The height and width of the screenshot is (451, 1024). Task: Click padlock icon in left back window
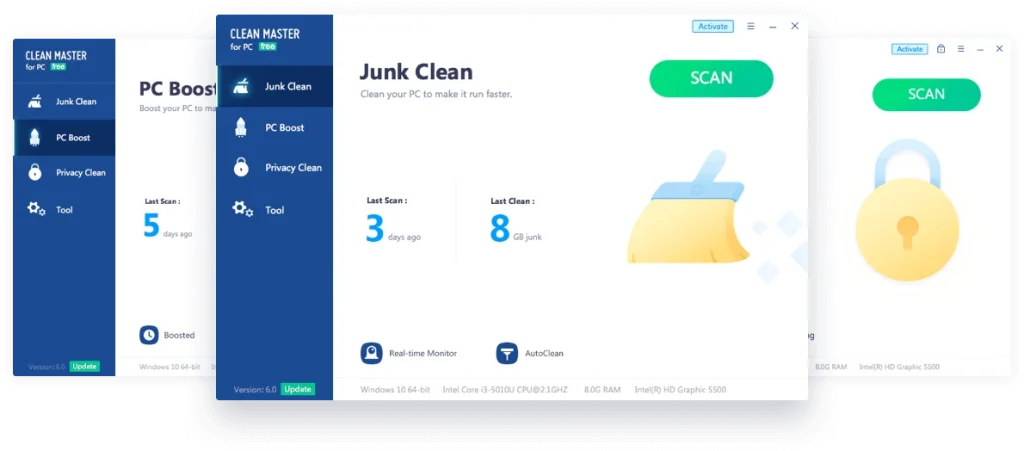tap(35, 172)
